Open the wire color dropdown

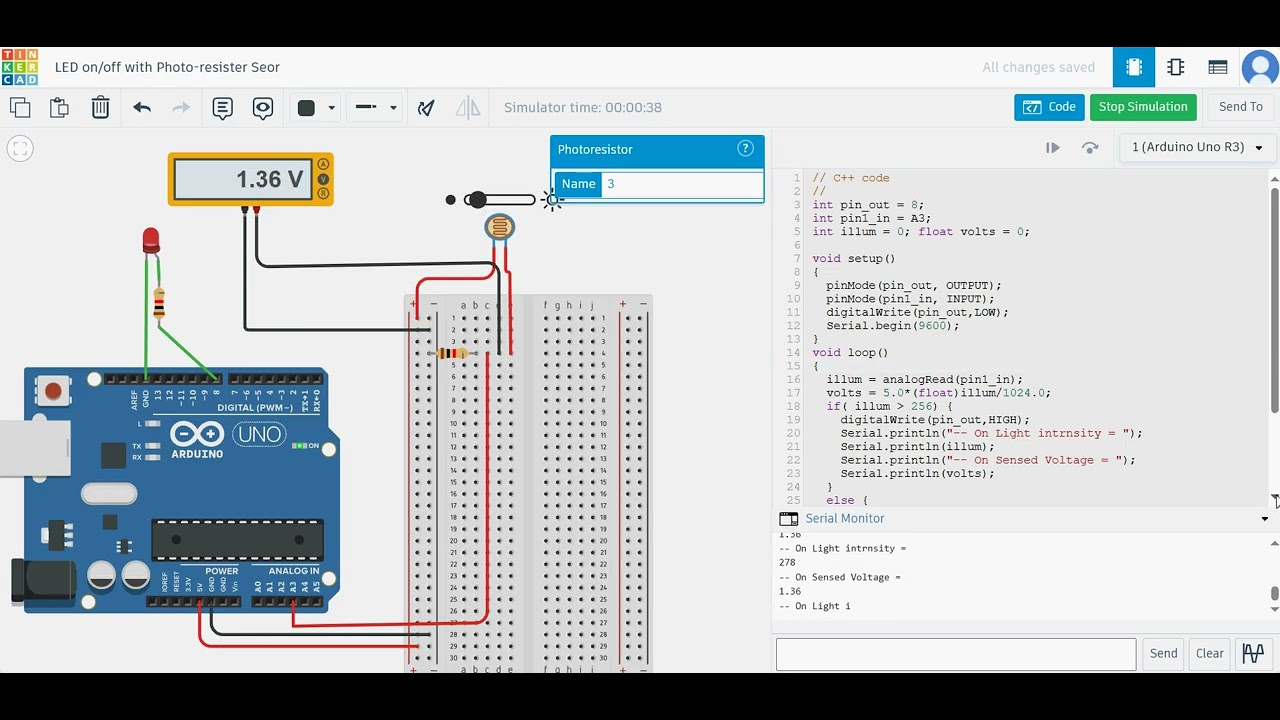pos(316,107)
